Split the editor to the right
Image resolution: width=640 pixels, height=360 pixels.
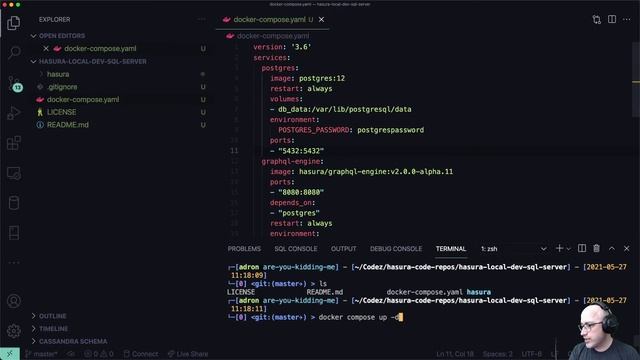tap(611, 19)
